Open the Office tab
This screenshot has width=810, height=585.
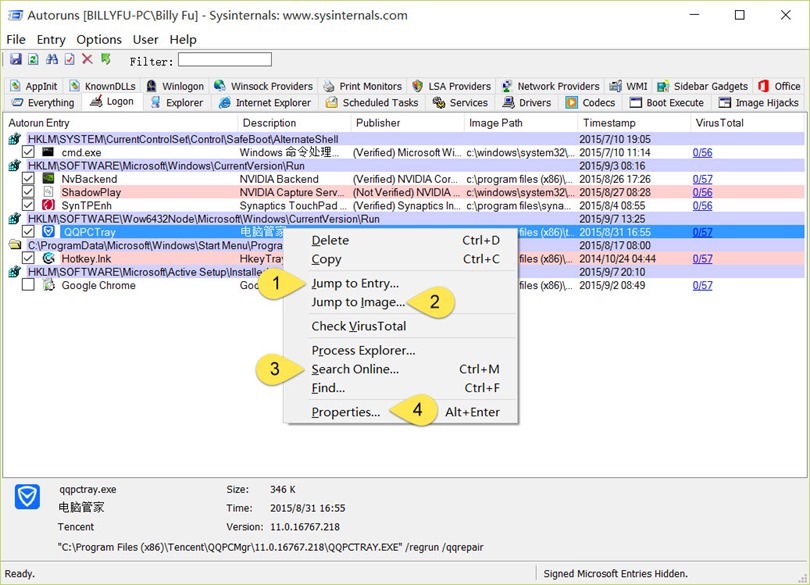coord(779,86)
